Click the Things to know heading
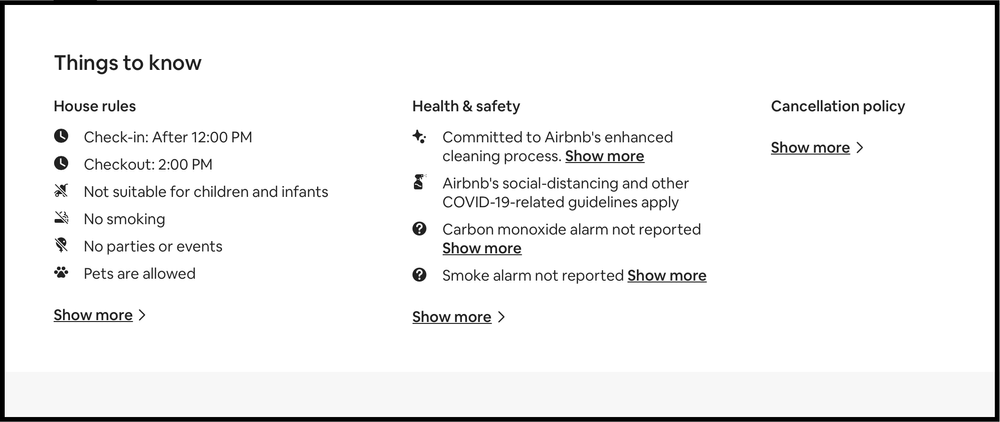This screenshot has height=422, width=1000. 128,62
